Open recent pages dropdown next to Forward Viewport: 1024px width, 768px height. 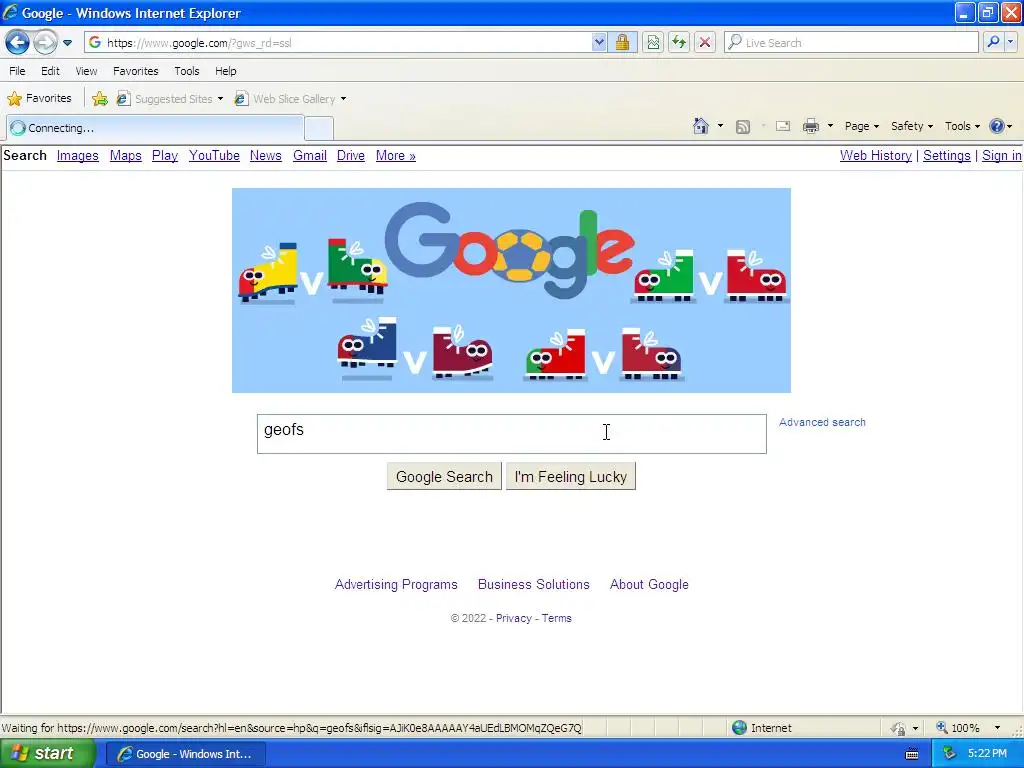click(x=67, y=43)
